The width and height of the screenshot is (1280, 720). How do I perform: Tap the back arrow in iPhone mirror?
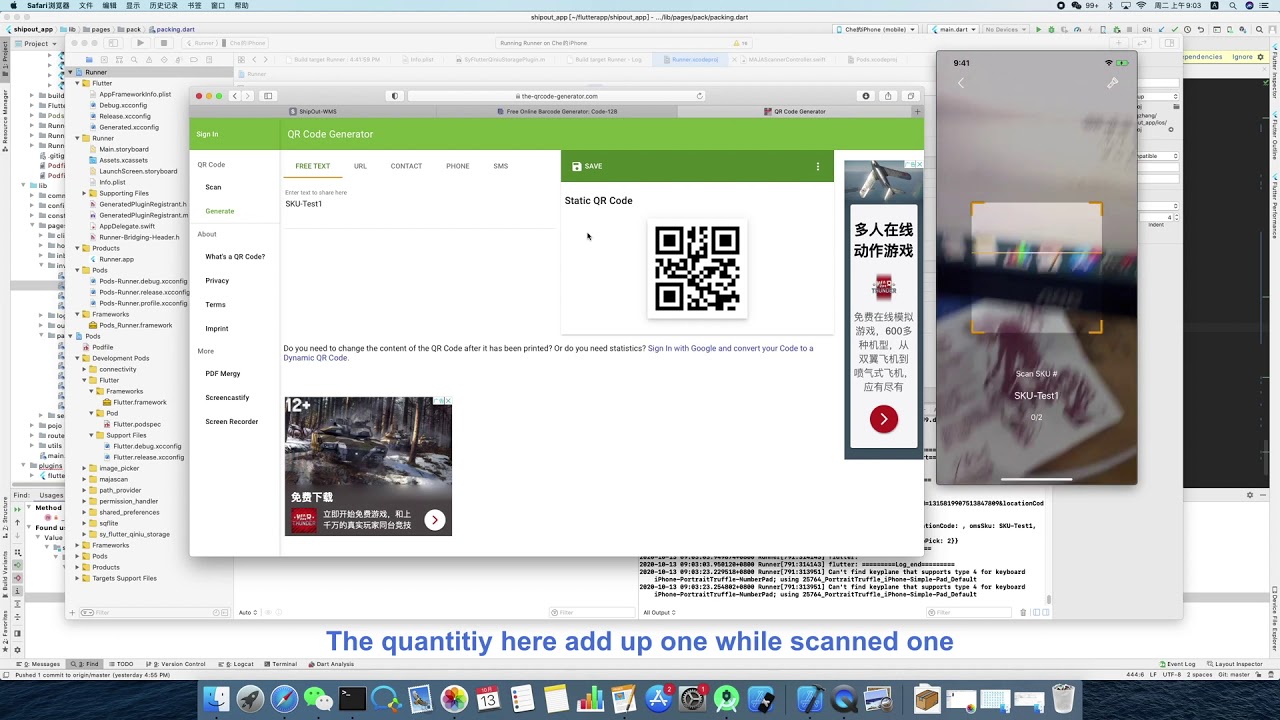pos(961,83)
